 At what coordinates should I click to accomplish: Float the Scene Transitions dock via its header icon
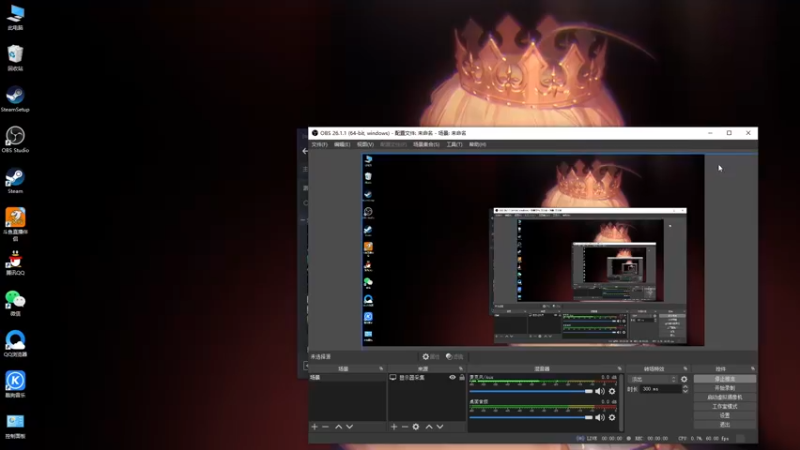[x=685, y=368]
